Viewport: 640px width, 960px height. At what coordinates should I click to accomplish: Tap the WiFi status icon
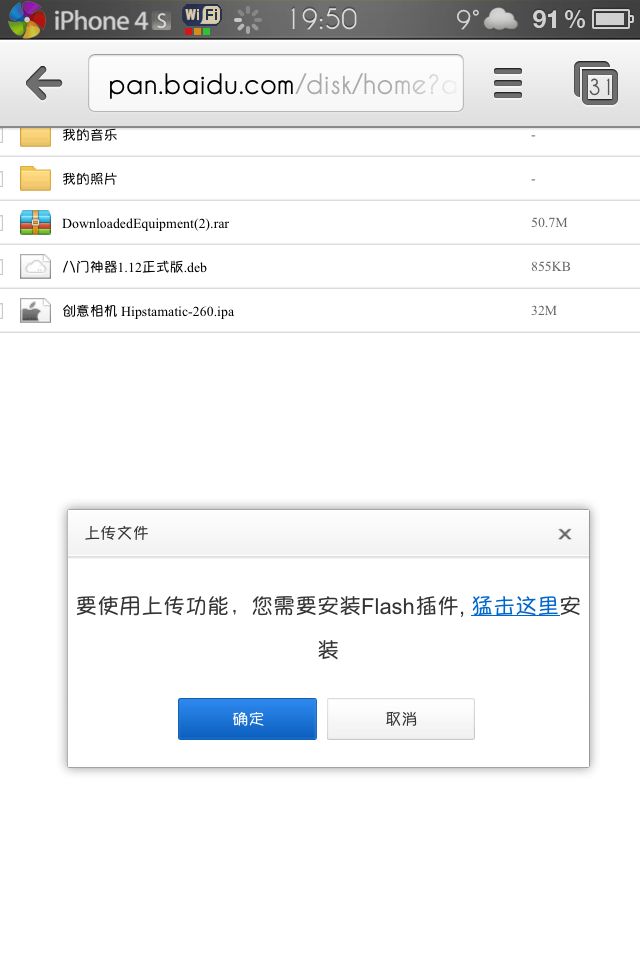[201, 19]
